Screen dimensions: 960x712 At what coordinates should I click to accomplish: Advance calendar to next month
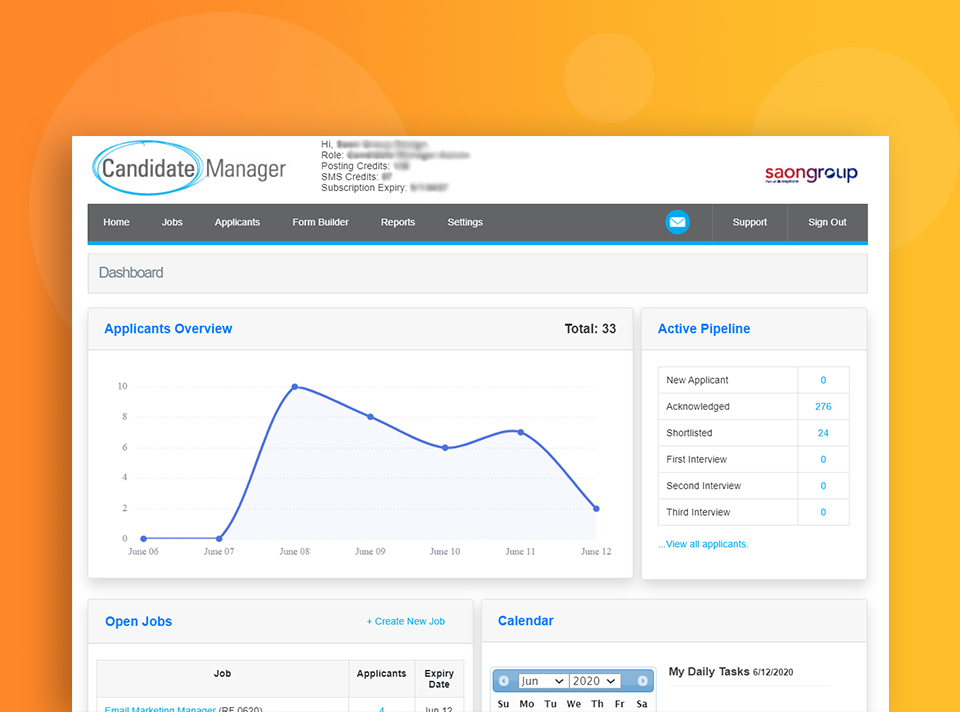[643, 680]
